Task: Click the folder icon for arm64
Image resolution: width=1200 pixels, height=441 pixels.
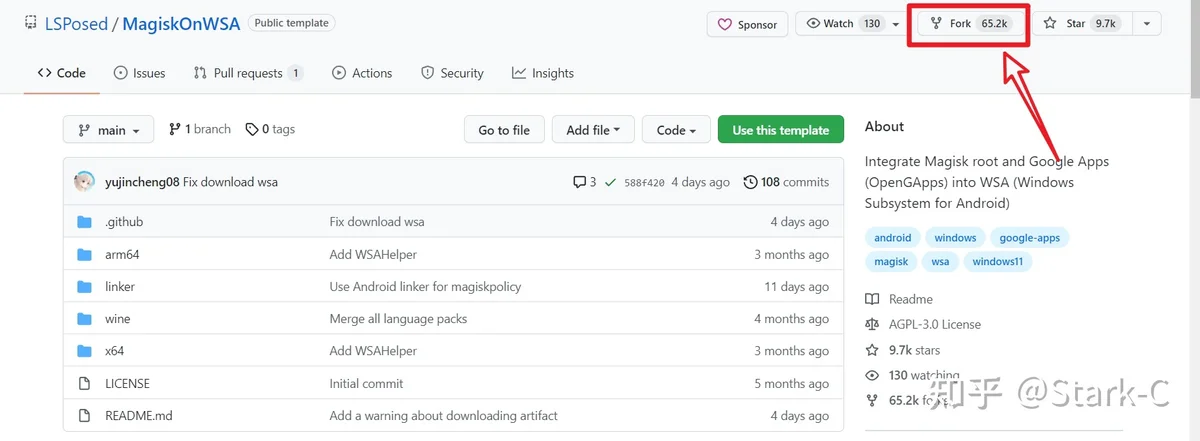Action: pyautogui.click(x=84, y=254)
